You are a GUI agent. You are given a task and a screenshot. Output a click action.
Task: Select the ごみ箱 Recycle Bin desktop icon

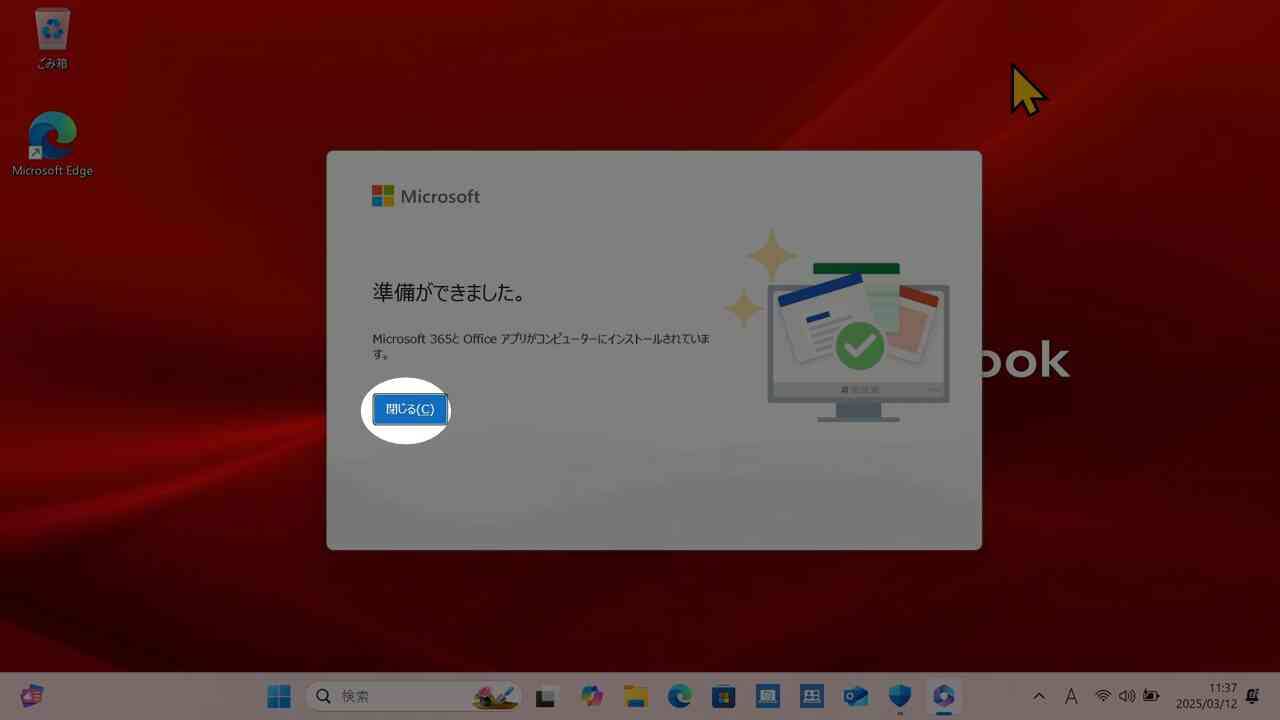(x=52, y=39)
